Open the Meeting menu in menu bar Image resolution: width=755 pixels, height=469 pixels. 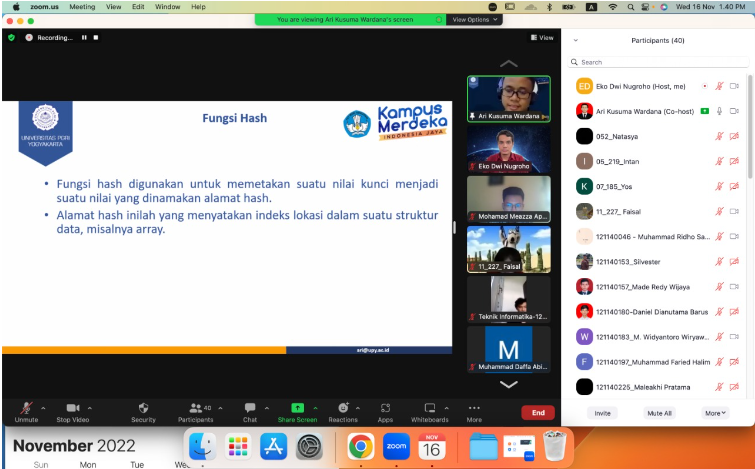click(x=82, y=6)
